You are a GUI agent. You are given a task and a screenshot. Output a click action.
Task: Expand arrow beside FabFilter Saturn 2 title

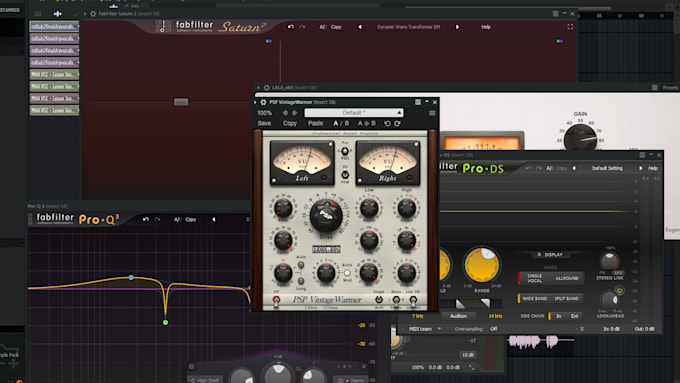[x=85, y=14]
